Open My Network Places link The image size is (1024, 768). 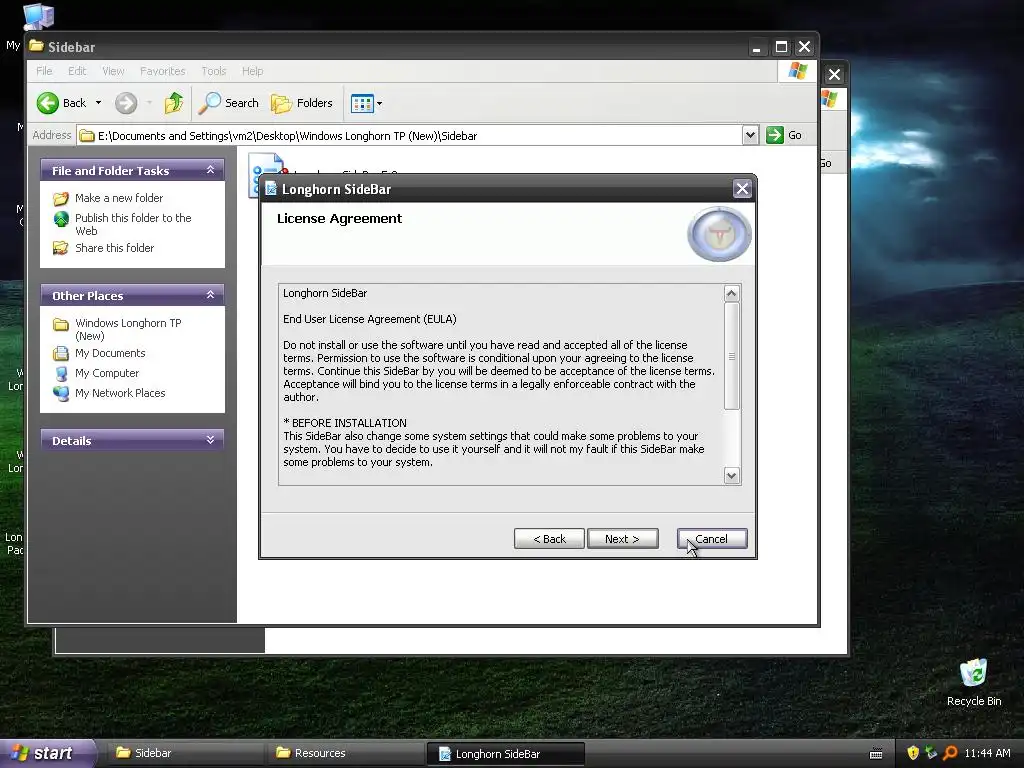point(120,393)
